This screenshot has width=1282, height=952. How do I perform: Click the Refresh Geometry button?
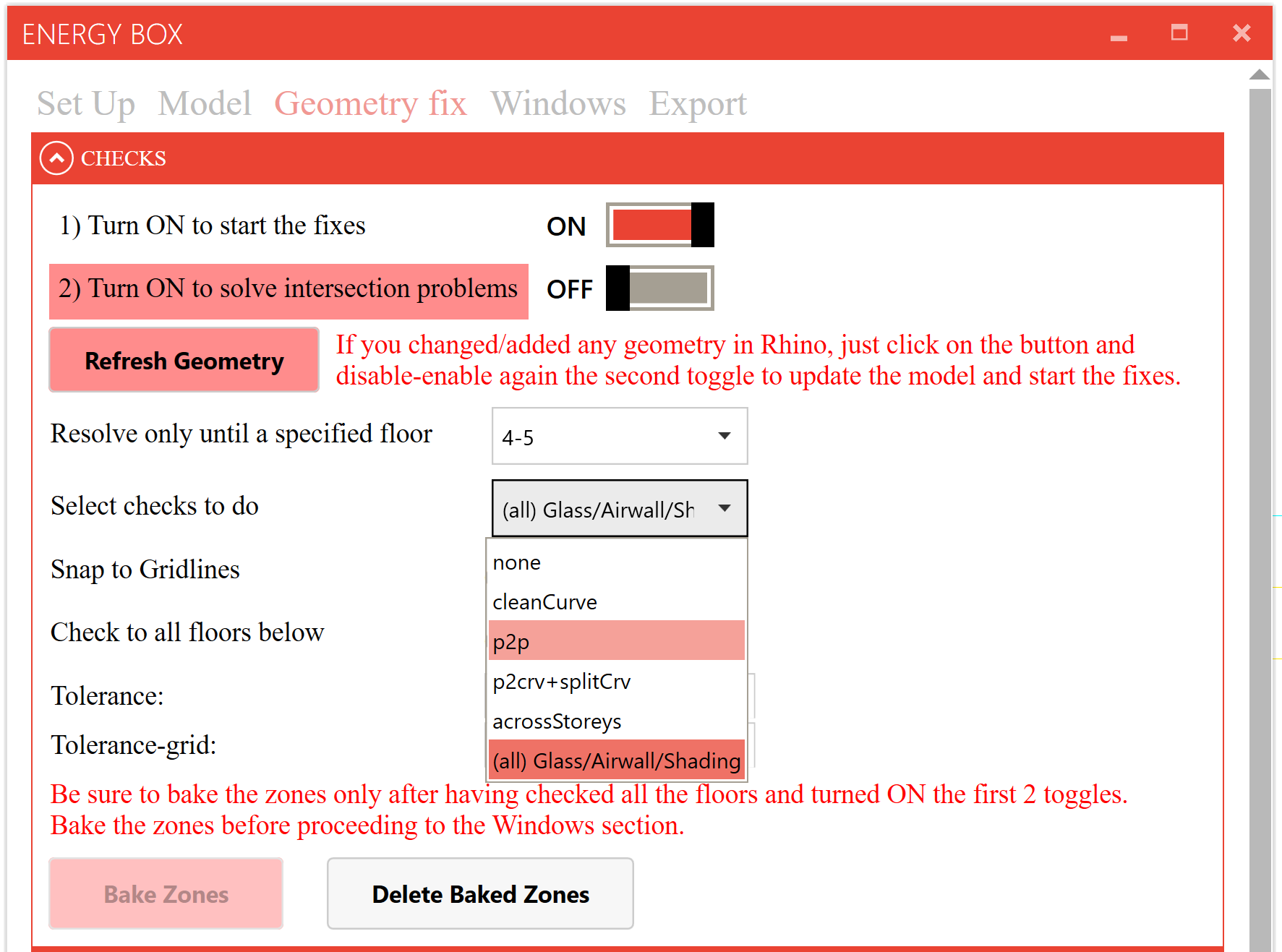(184, 360)
